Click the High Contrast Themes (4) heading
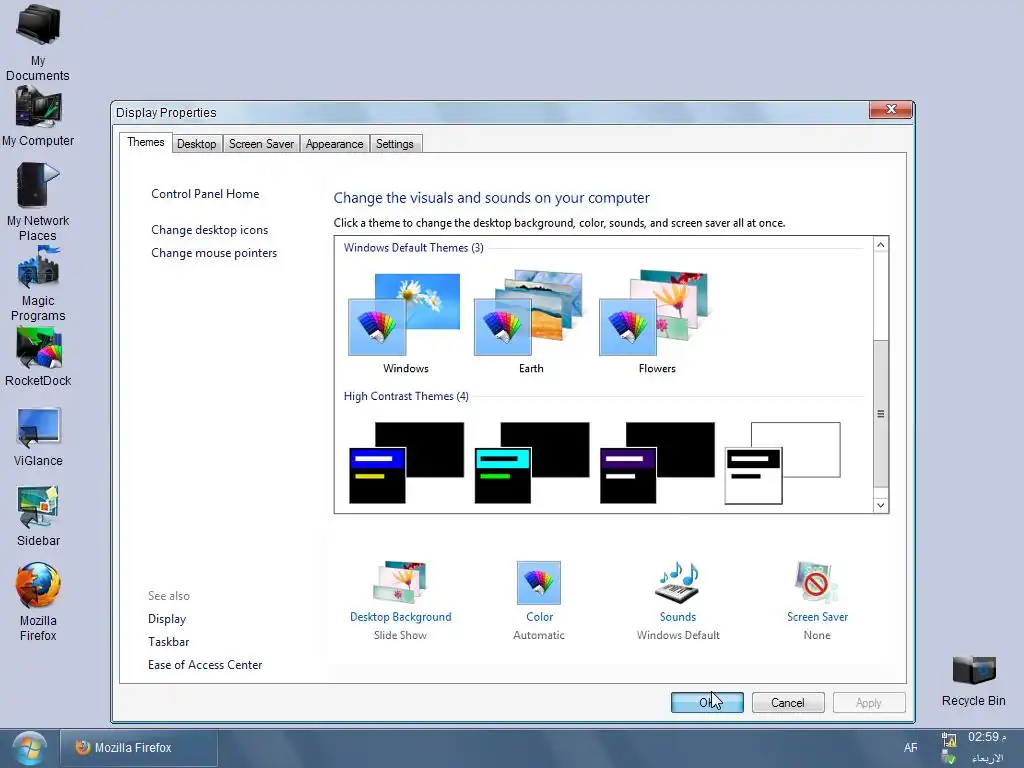 pyautogui.click(x=406, y=396)
